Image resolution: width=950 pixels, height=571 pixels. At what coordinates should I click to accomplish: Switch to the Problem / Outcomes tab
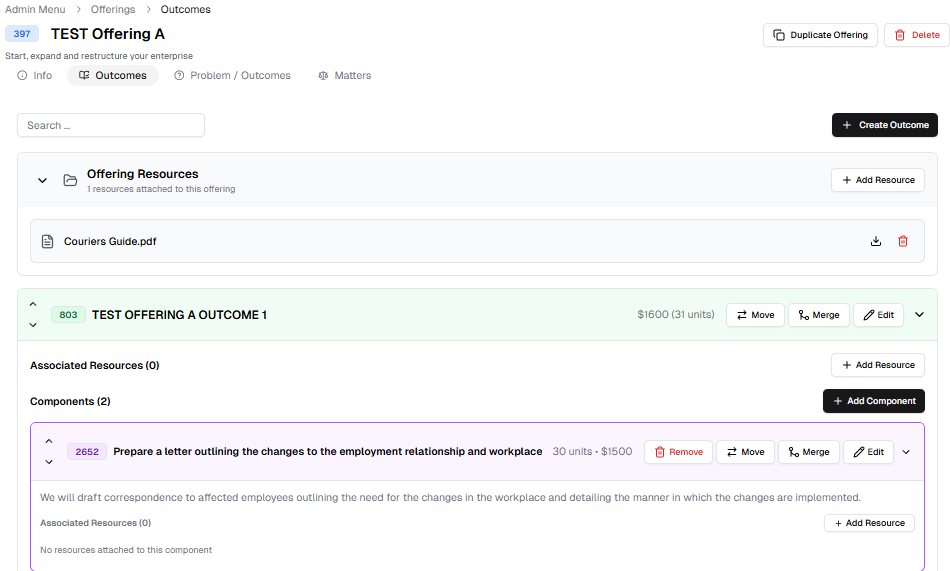(232, 75)
